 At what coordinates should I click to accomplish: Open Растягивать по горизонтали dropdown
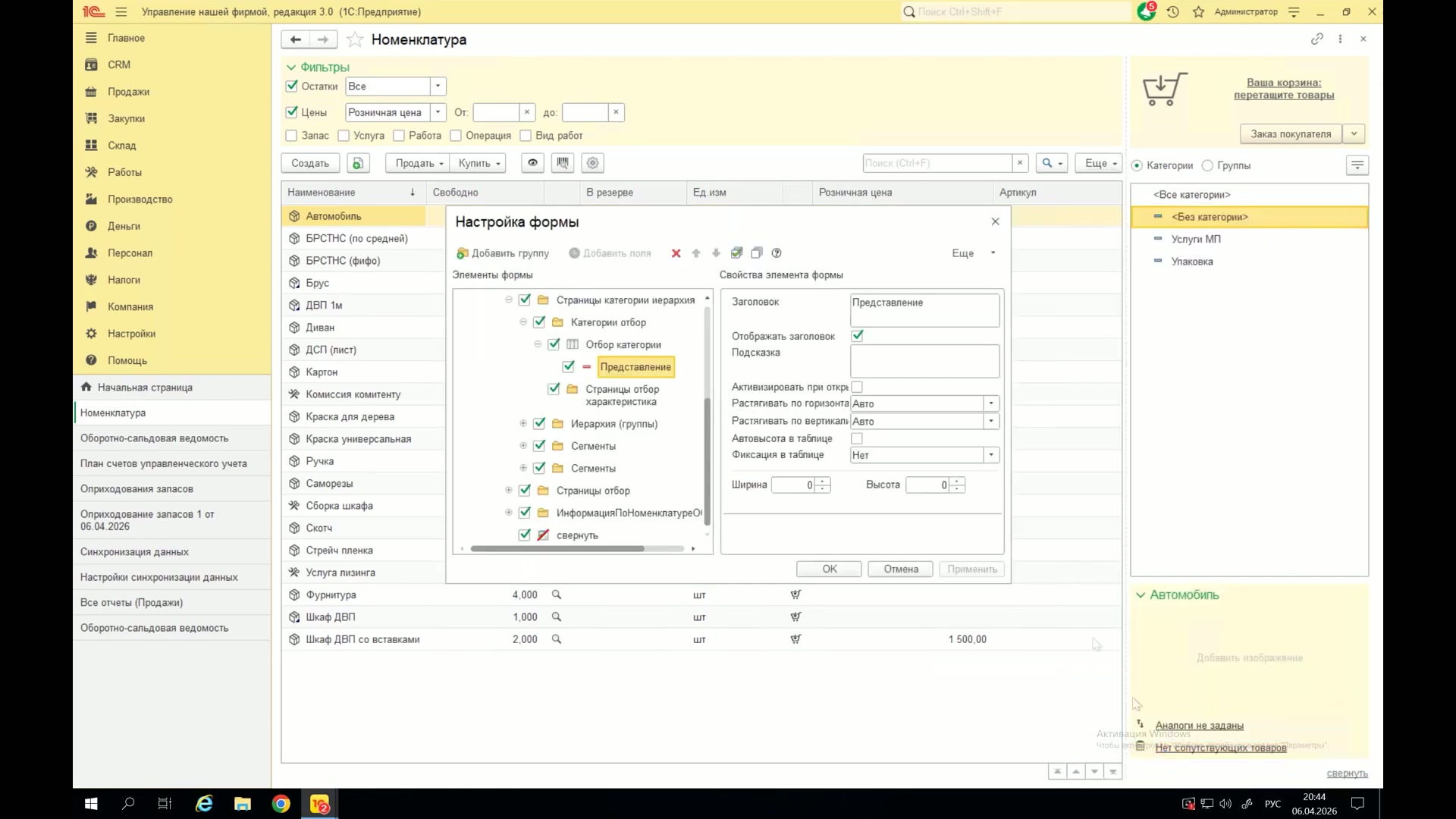991,403
